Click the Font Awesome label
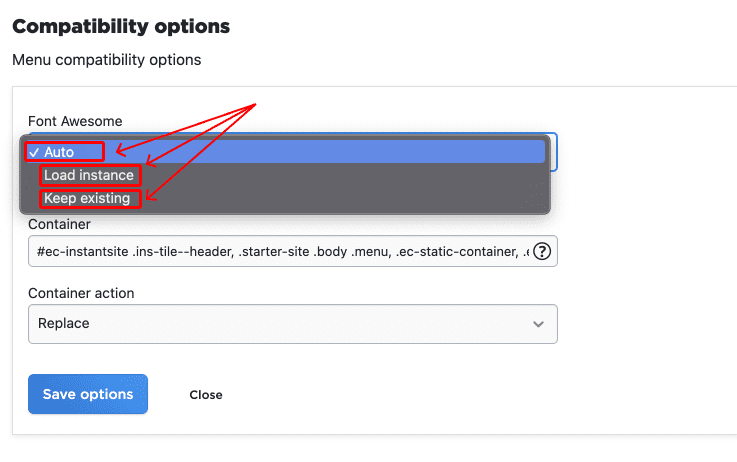This screenshot has height=462, width=737. (x=75, y=121)
